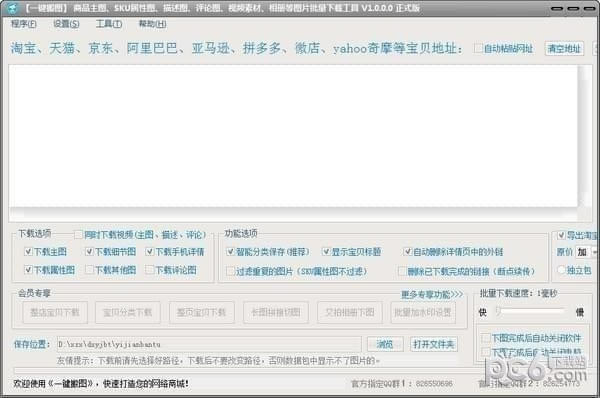
Task: Enable the 下载评论图 checkbox
Action: click(150, 270)
